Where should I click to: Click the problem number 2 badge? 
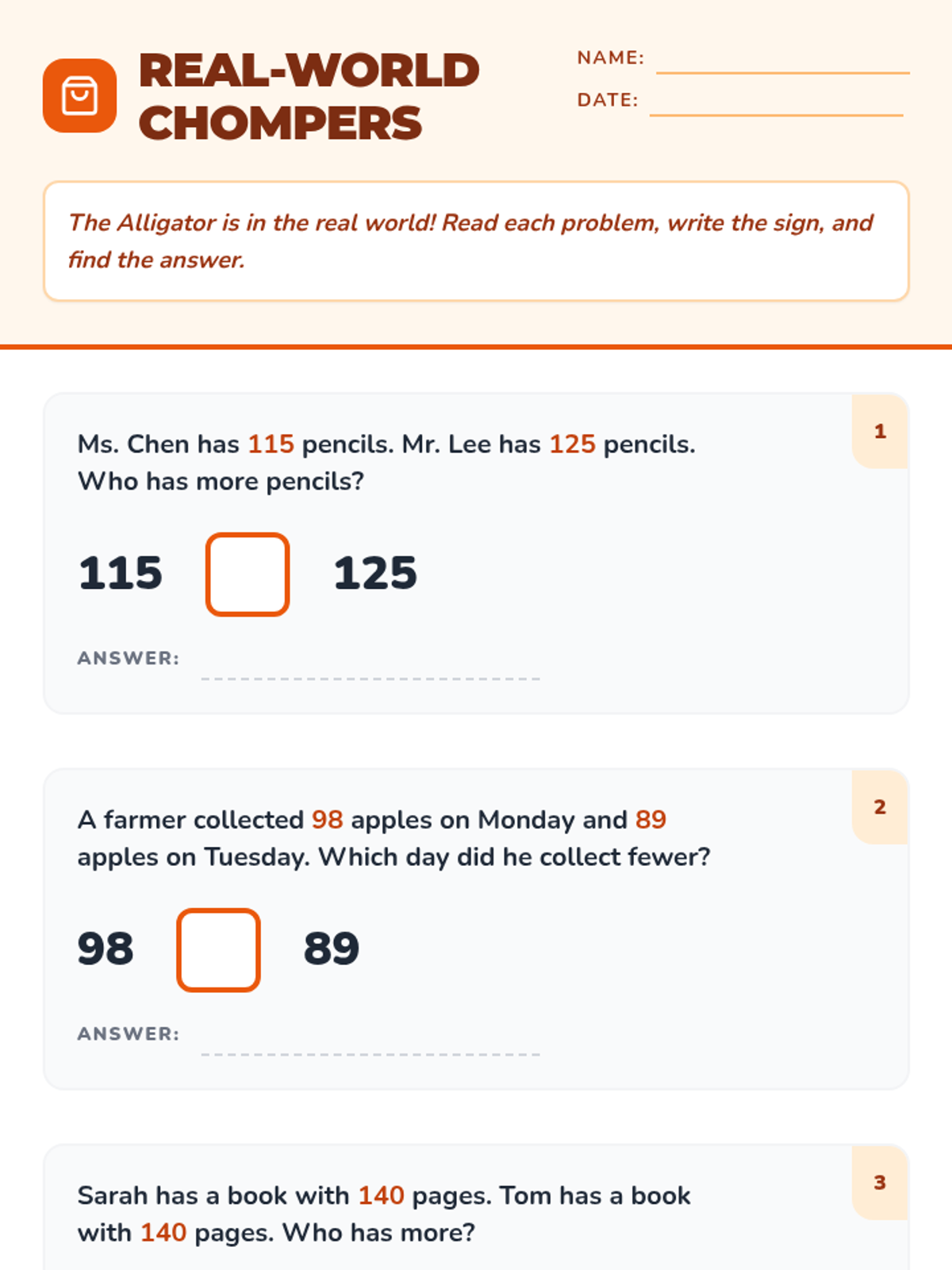(880, 807)
